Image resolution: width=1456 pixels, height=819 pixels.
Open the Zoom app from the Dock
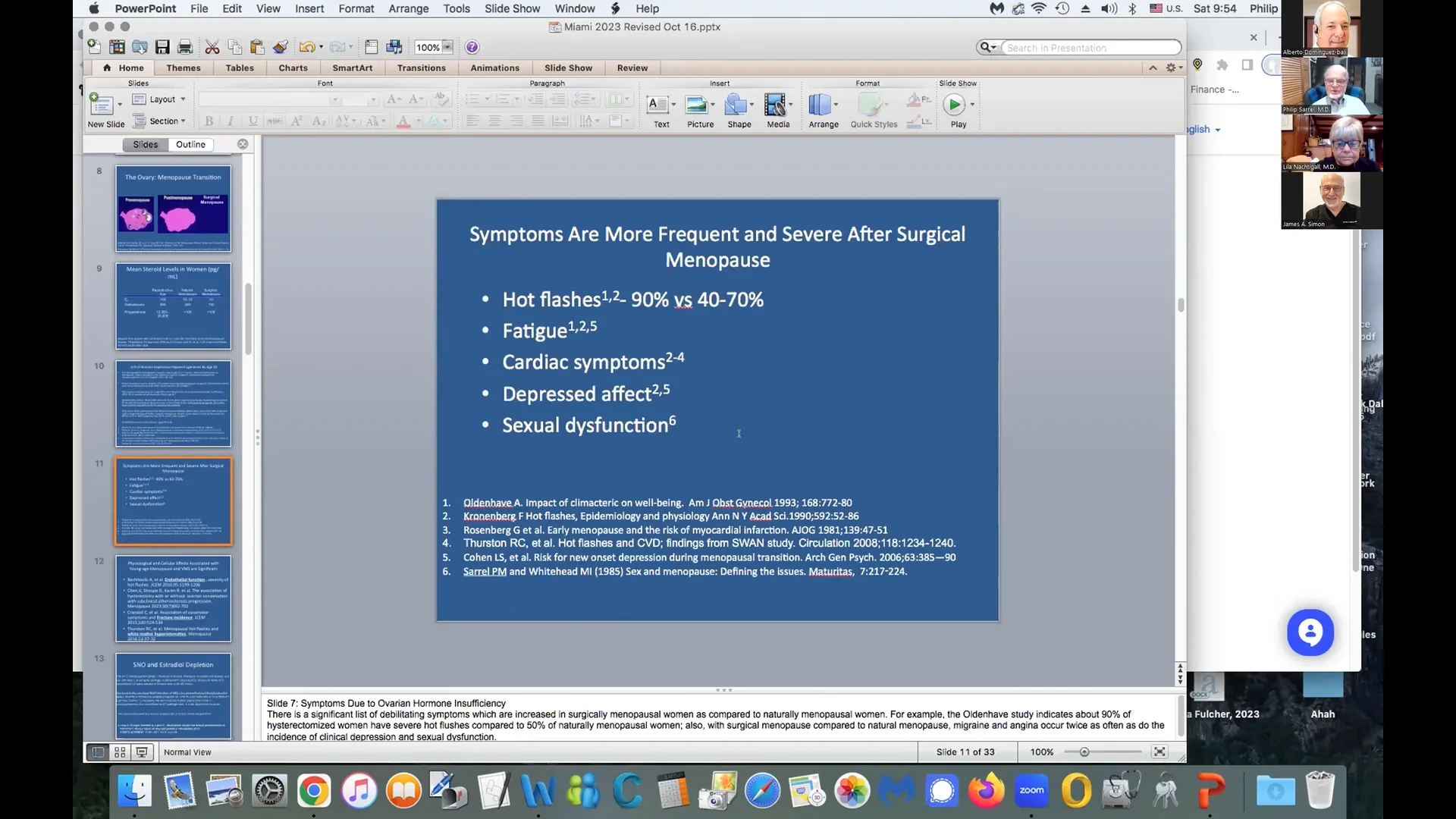[x=1031, y=791]
